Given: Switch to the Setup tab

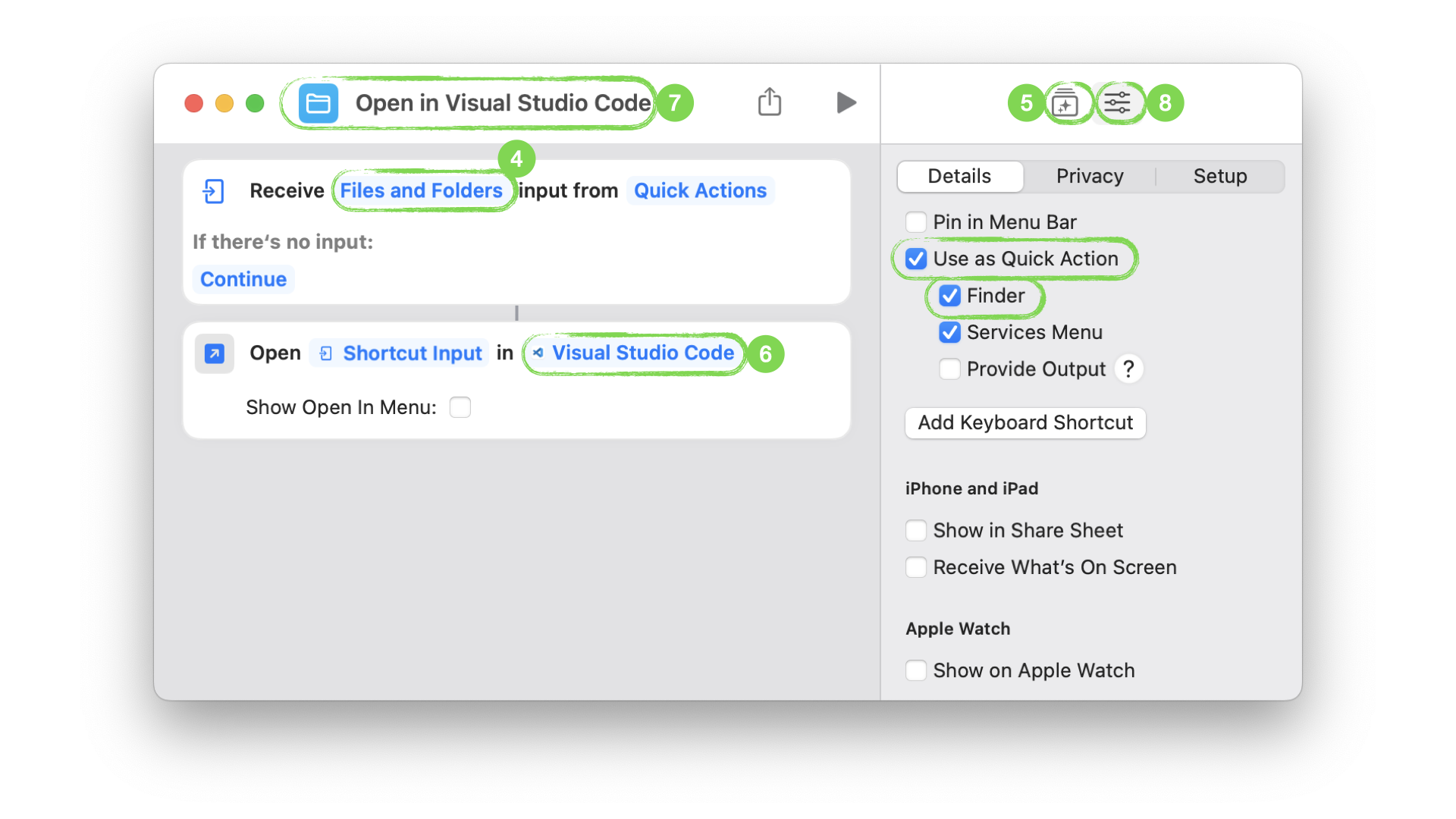Looking at the screenshot, I should coord(1220,176).
